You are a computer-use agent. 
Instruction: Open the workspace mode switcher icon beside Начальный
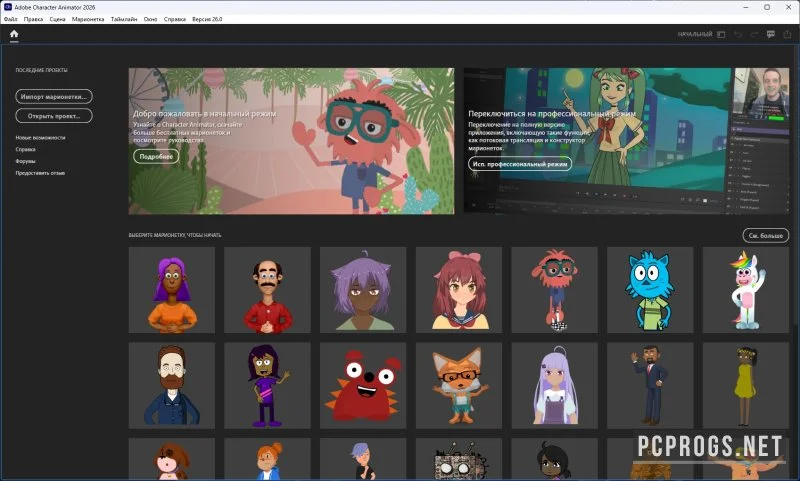[x=721, y=35]
